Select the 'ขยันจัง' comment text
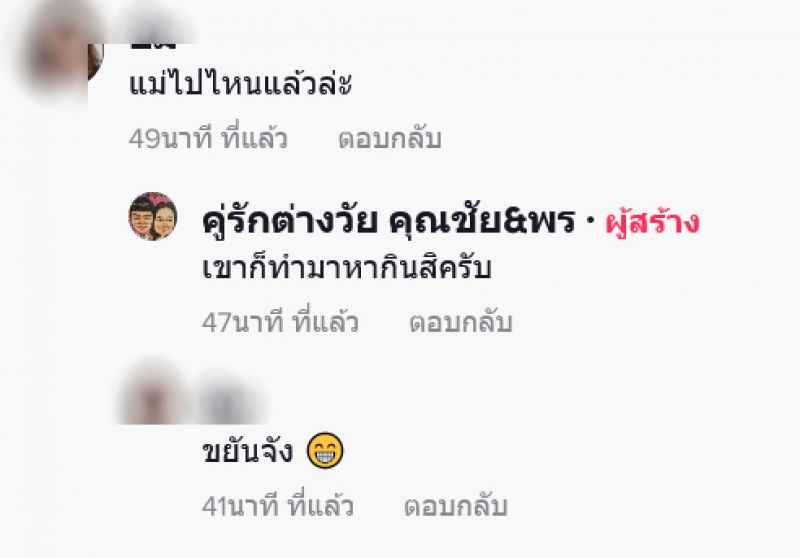800x558 pixels. point(247,451)
